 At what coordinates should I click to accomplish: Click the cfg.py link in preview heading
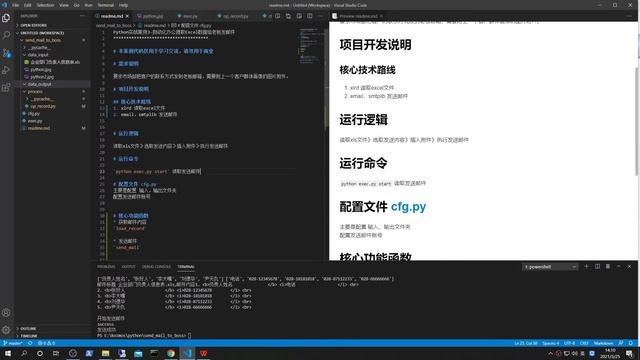408,207
